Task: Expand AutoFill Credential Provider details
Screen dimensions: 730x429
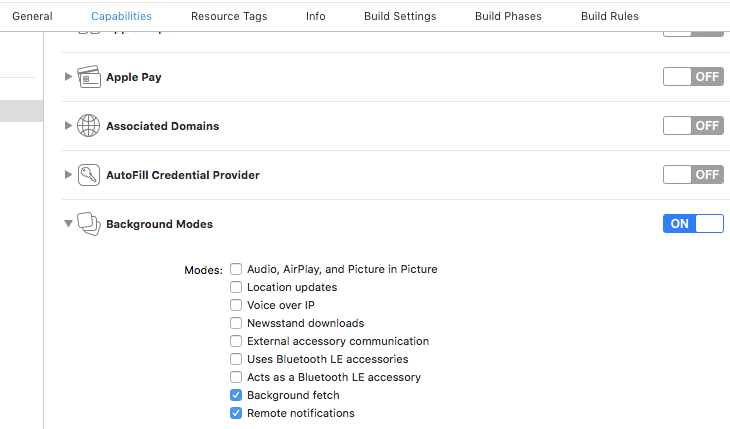Action: 68,175
